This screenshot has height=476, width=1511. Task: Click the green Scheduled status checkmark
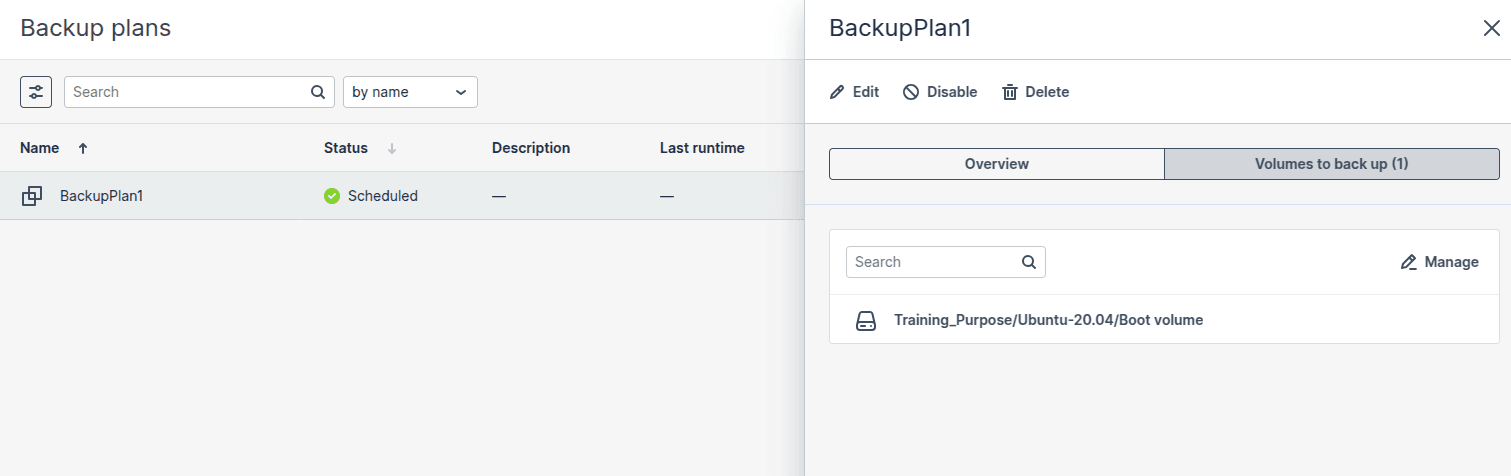(332, 196)
